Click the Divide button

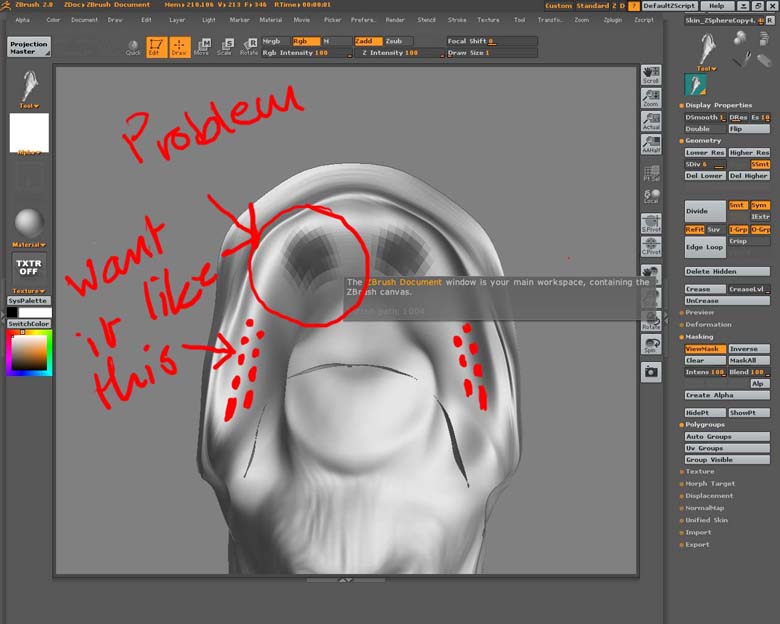705,211
